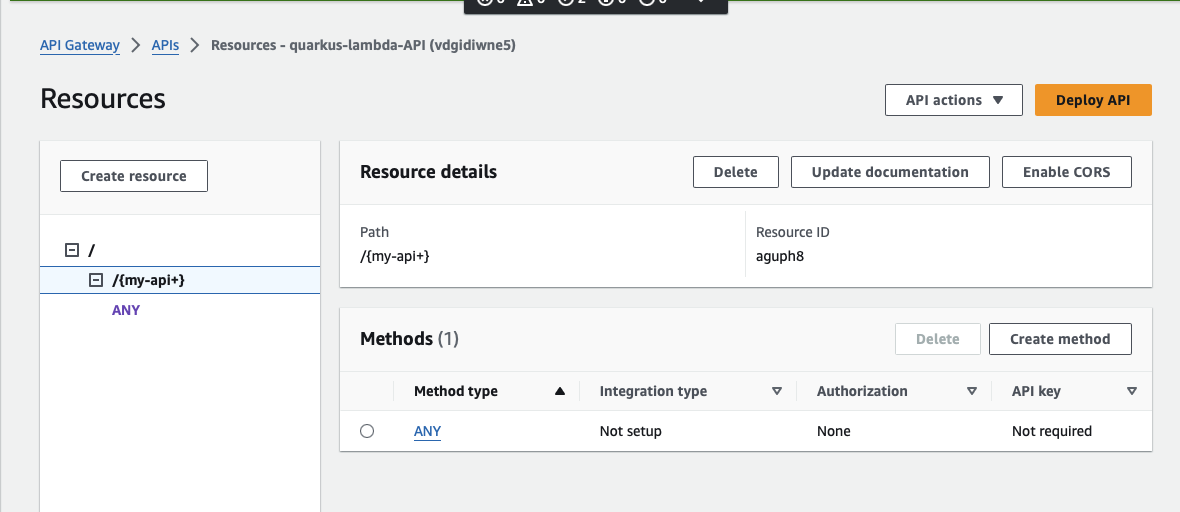Click the 'None' authorization cell
This screenshot has width=1180, height=512.
click(x=834, y=431)
